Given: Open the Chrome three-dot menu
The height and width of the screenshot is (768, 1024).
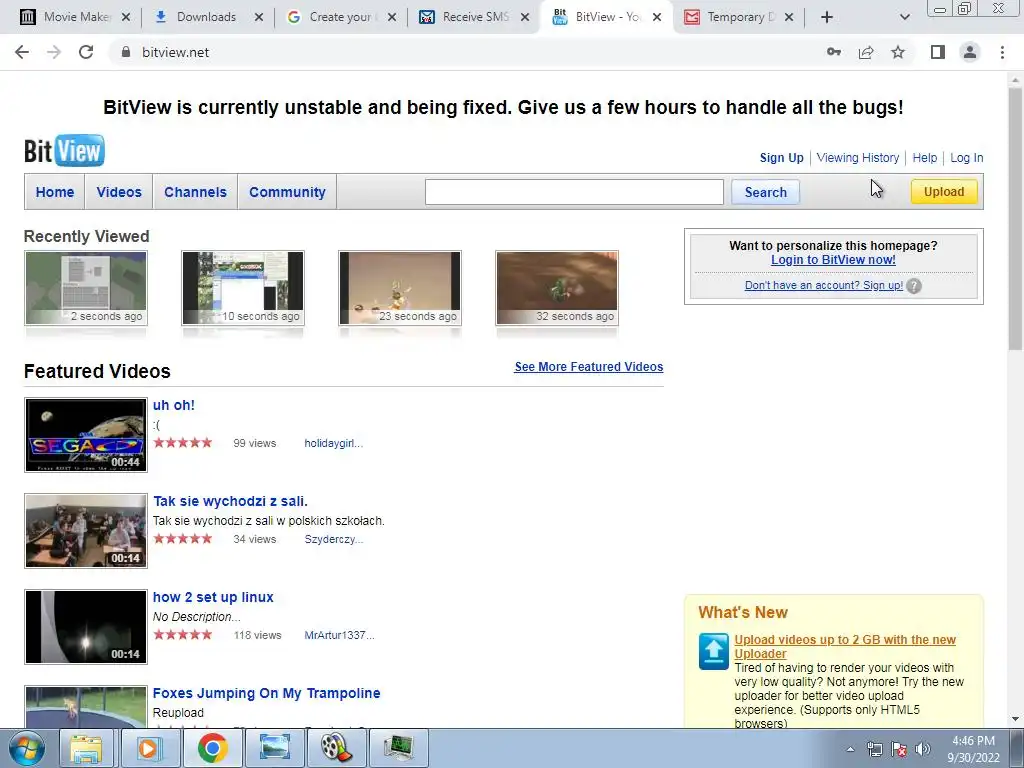Looking at the screenshot, I should 1002,52.
